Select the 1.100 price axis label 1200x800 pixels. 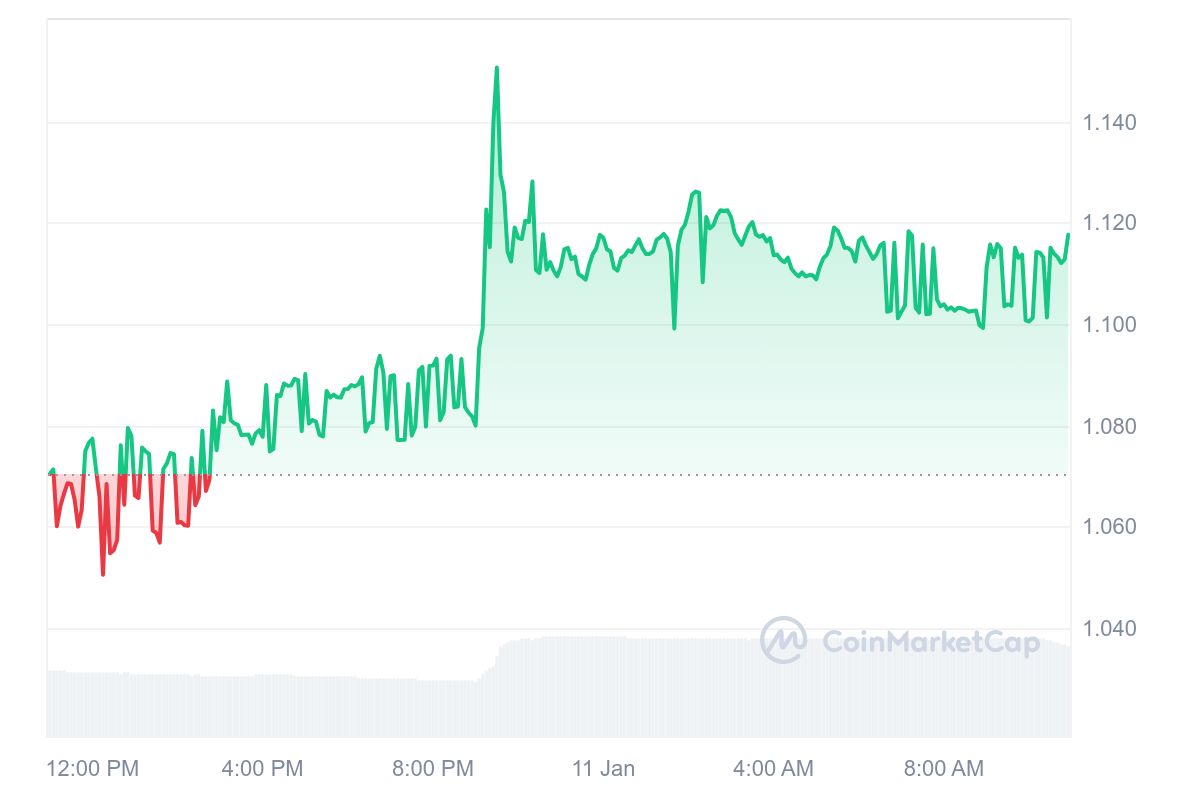tap(1109, 324)
